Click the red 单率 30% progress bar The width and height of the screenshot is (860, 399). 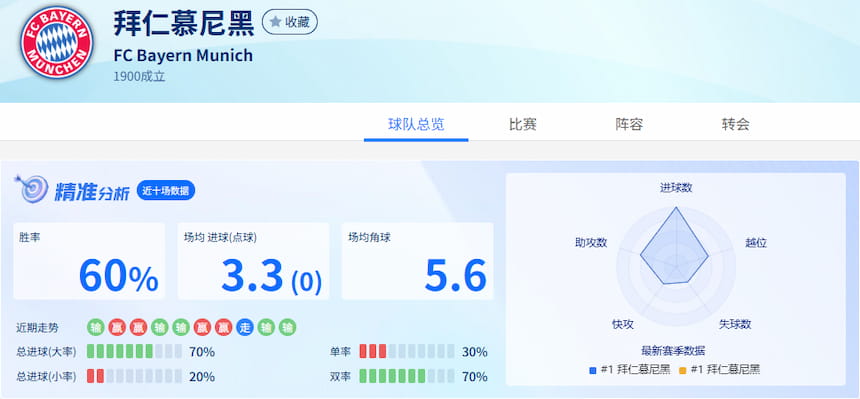click(x=406, y=351)
